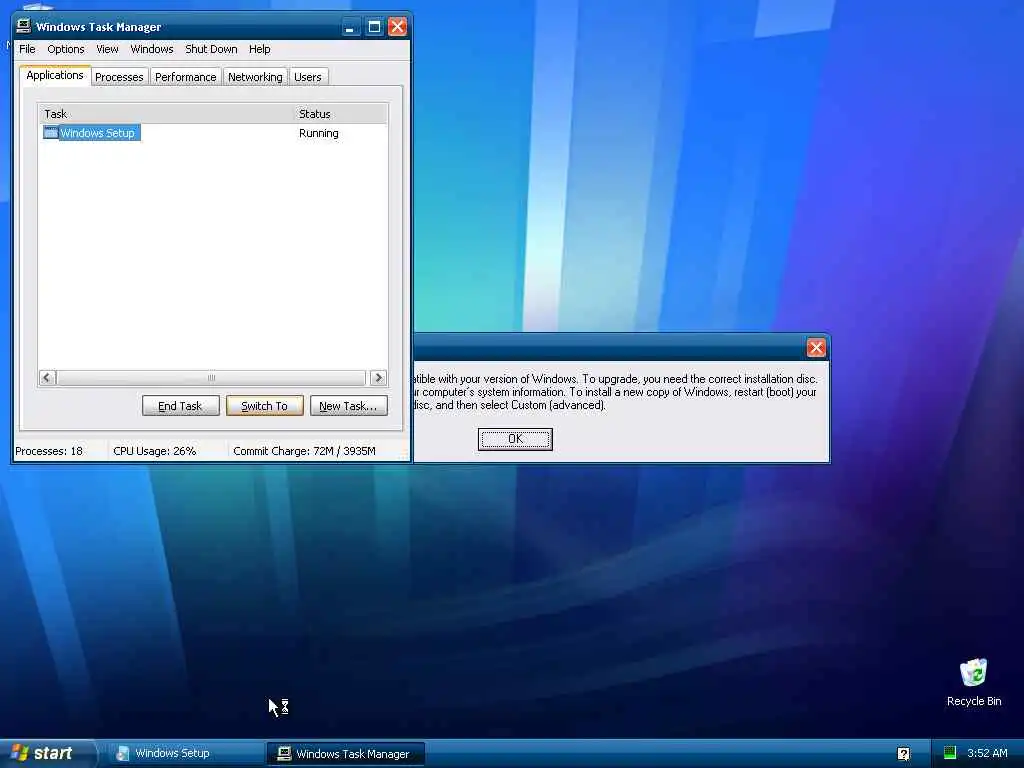1024x768 pixels.
Task: Click the horizontal scrollbar thumb in task list
Action: click(x=211, y=377)
